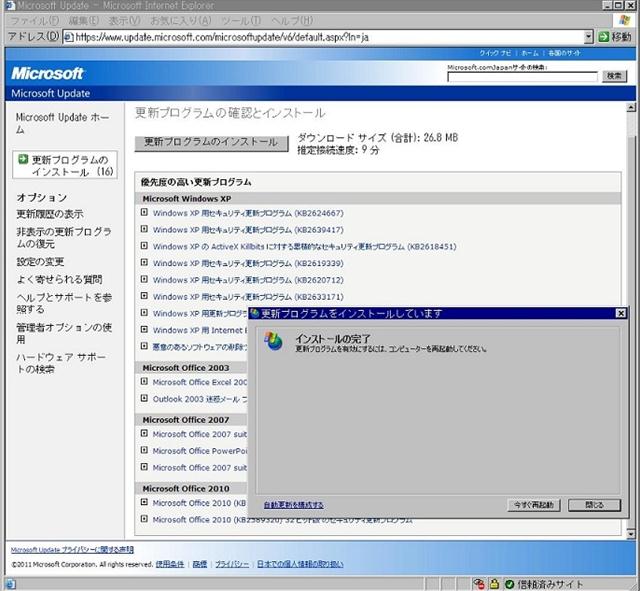Open the ファイル(F) menu

[x=34, y=21]
